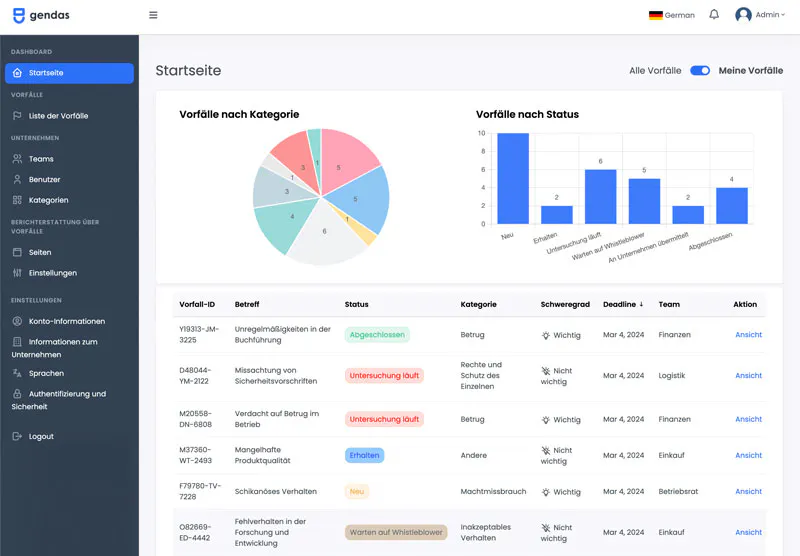Viewport: 800px width, 556px height.
Task: Click the Einstellungen sliders icon
Action: pos(17,273)
